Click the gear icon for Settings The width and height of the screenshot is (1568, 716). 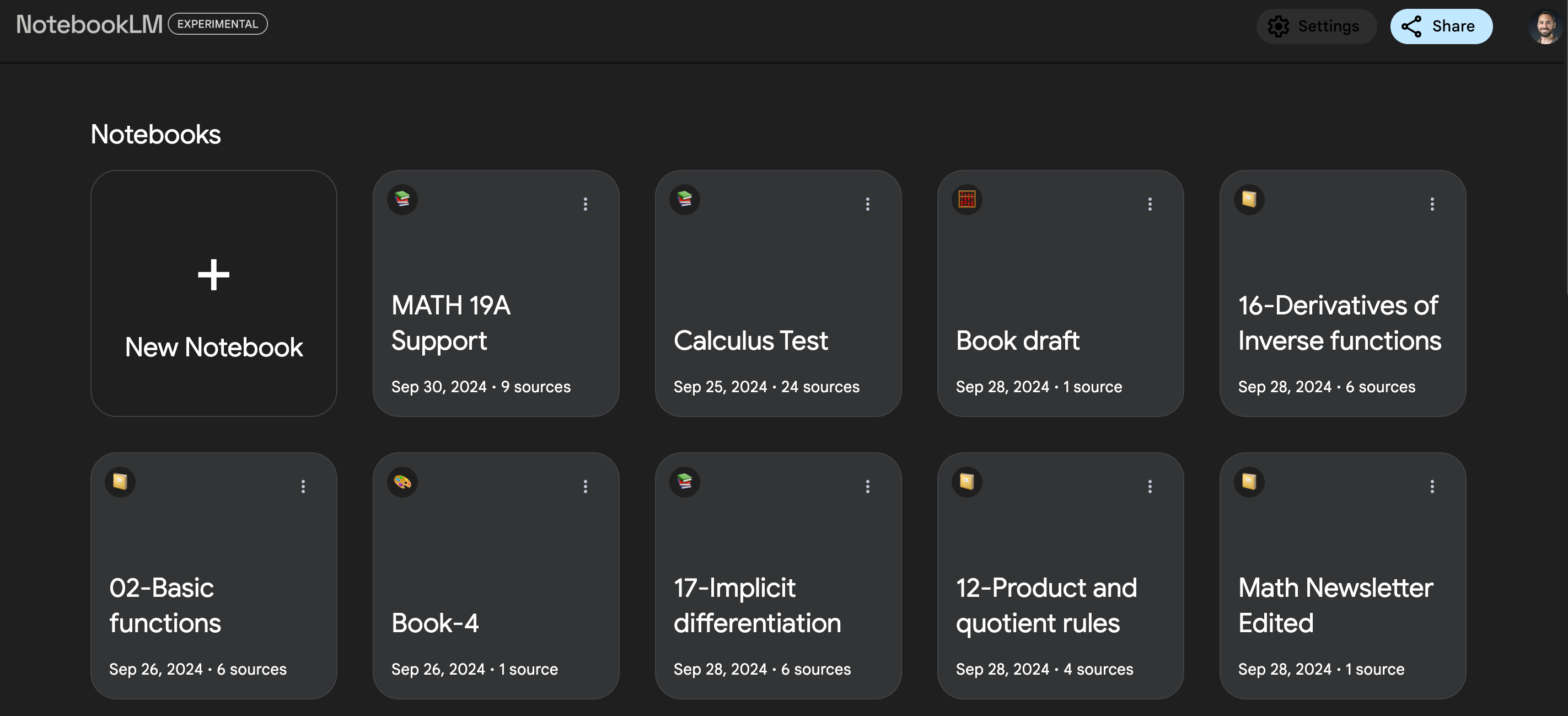coord(1278,26)
